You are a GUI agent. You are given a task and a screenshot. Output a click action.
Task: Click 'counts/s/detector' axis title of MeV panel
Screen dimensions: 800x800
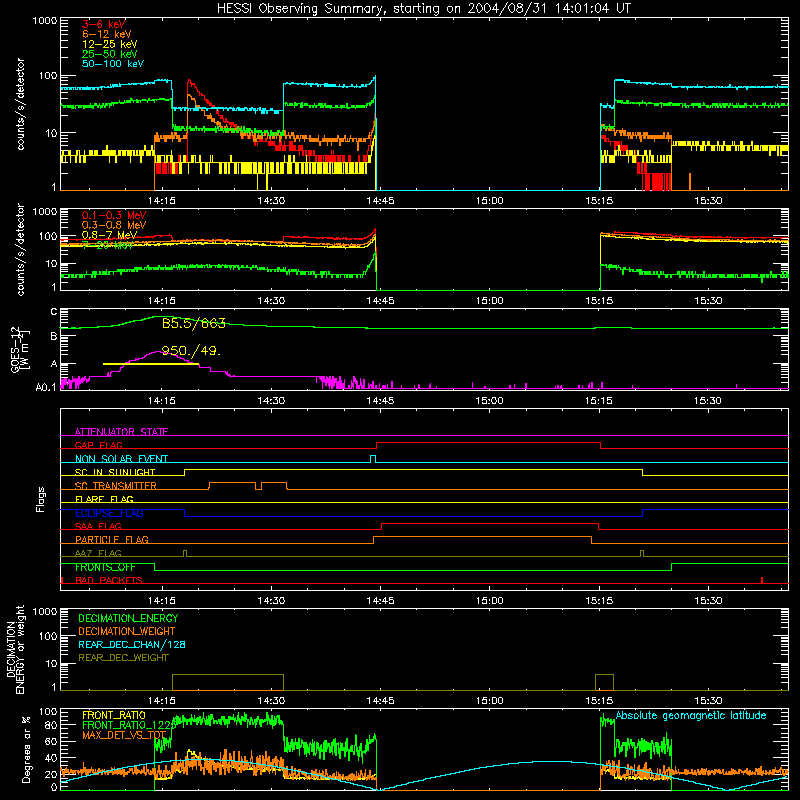(x=20, y=249)
